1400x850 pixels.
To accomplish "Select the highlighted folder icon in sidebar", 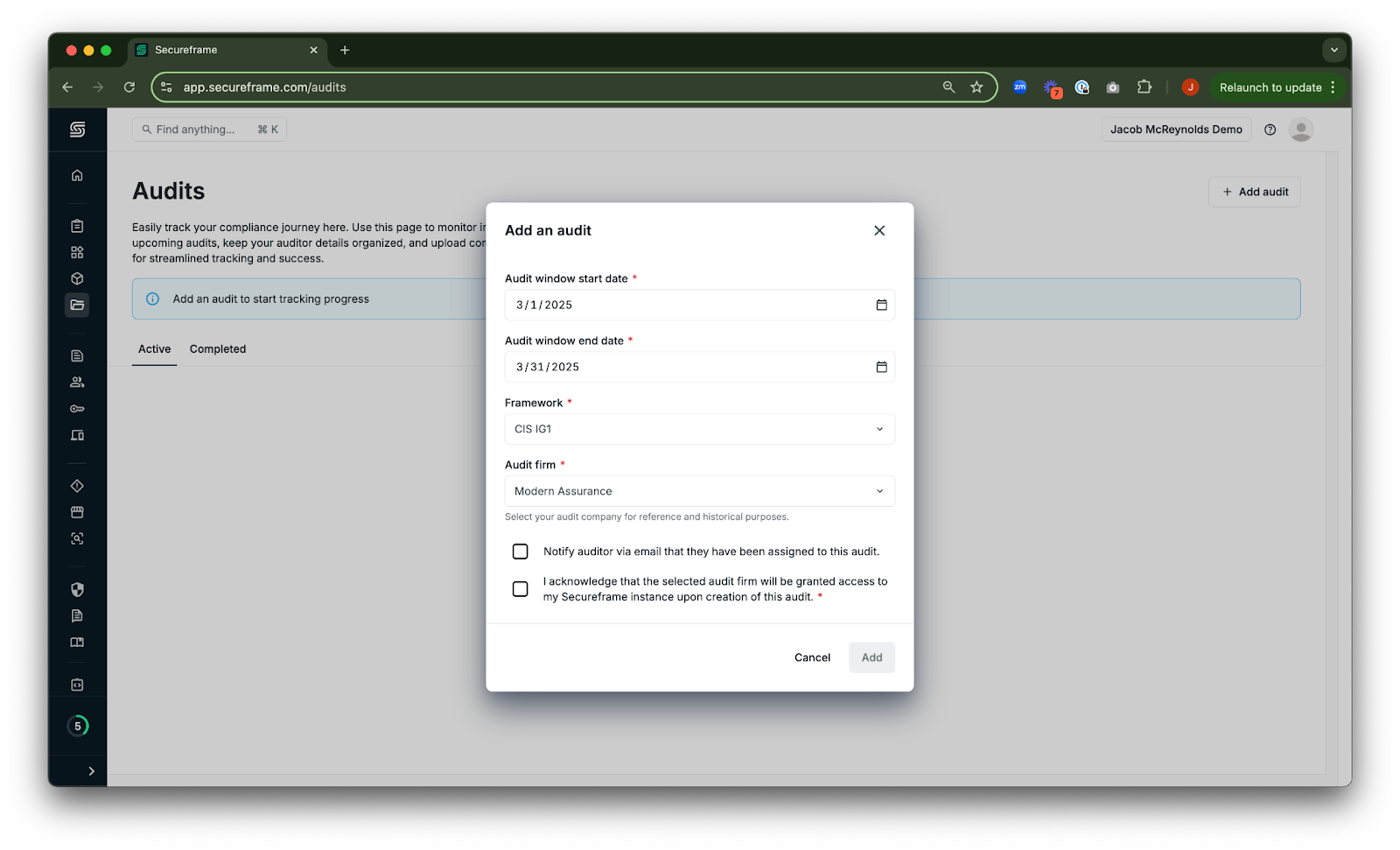I will coord(77,305).
